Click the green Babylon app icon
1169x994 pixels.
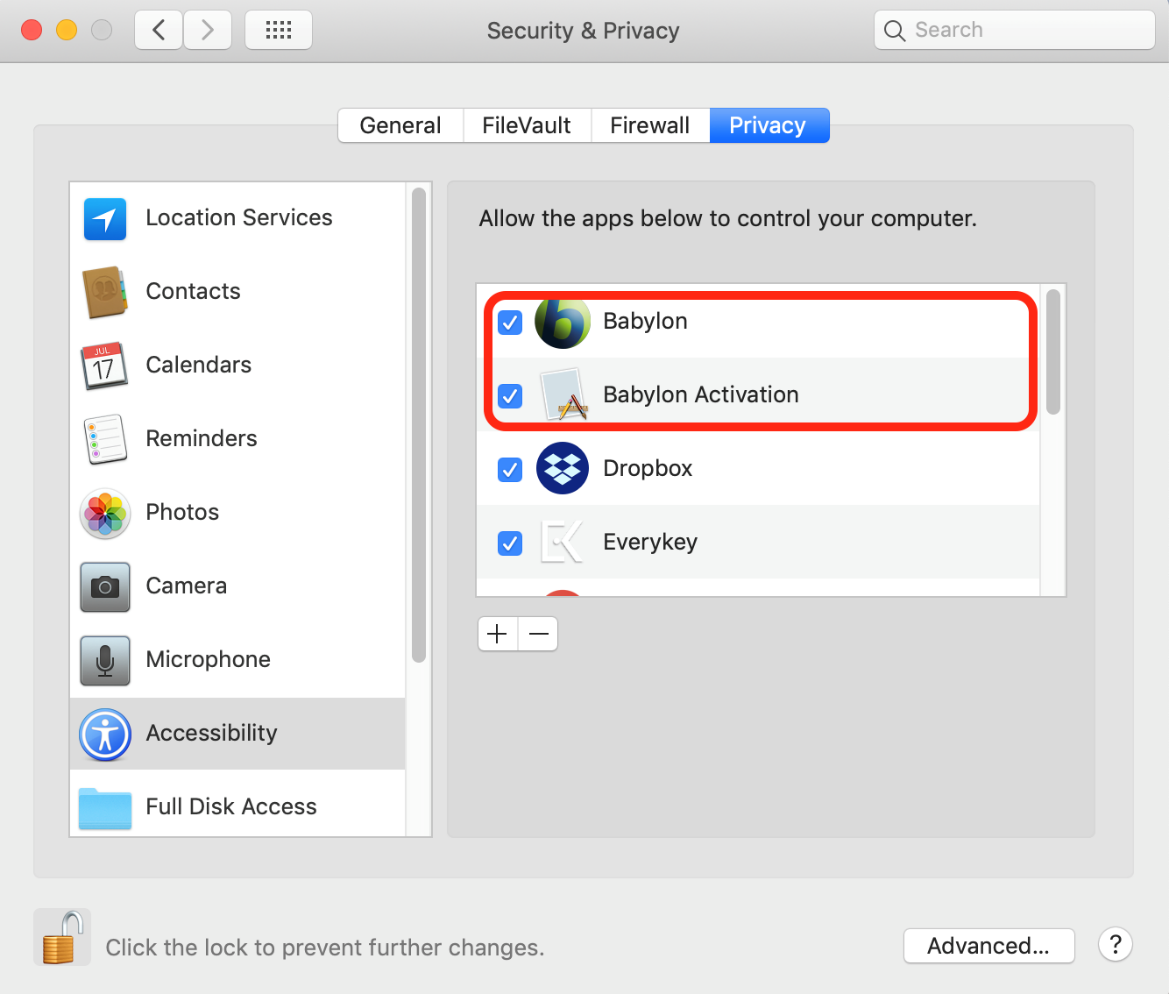pos(563,322)
